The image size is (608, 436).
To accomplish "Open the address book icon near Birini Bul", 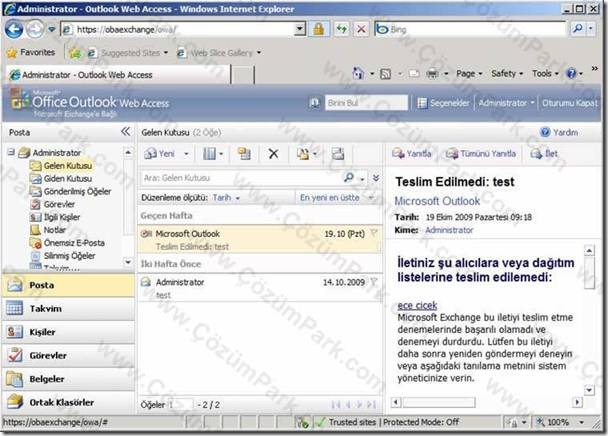I will [314, 103].
